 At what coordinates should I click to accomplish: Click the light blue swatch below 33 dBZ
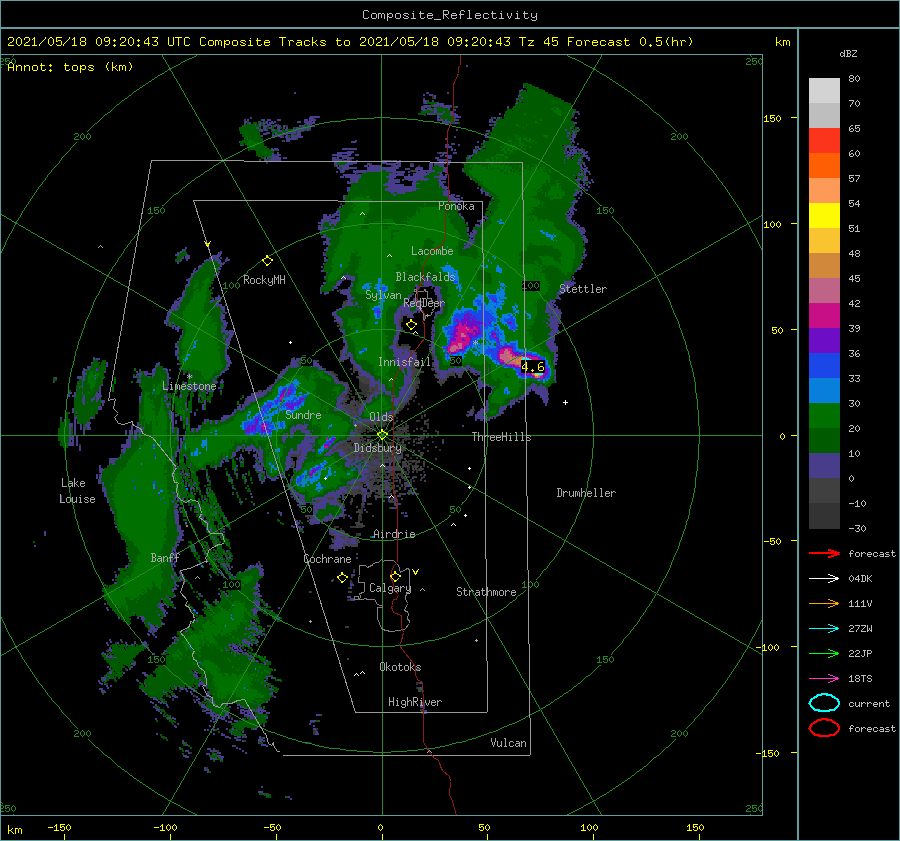click(x=824, y=391)
